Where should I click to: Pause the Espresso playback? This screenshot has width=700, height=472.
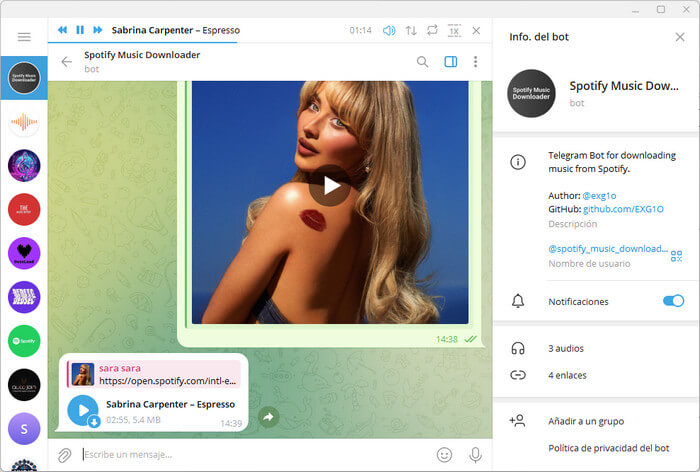pyautogui.click(x=80, y=30)
